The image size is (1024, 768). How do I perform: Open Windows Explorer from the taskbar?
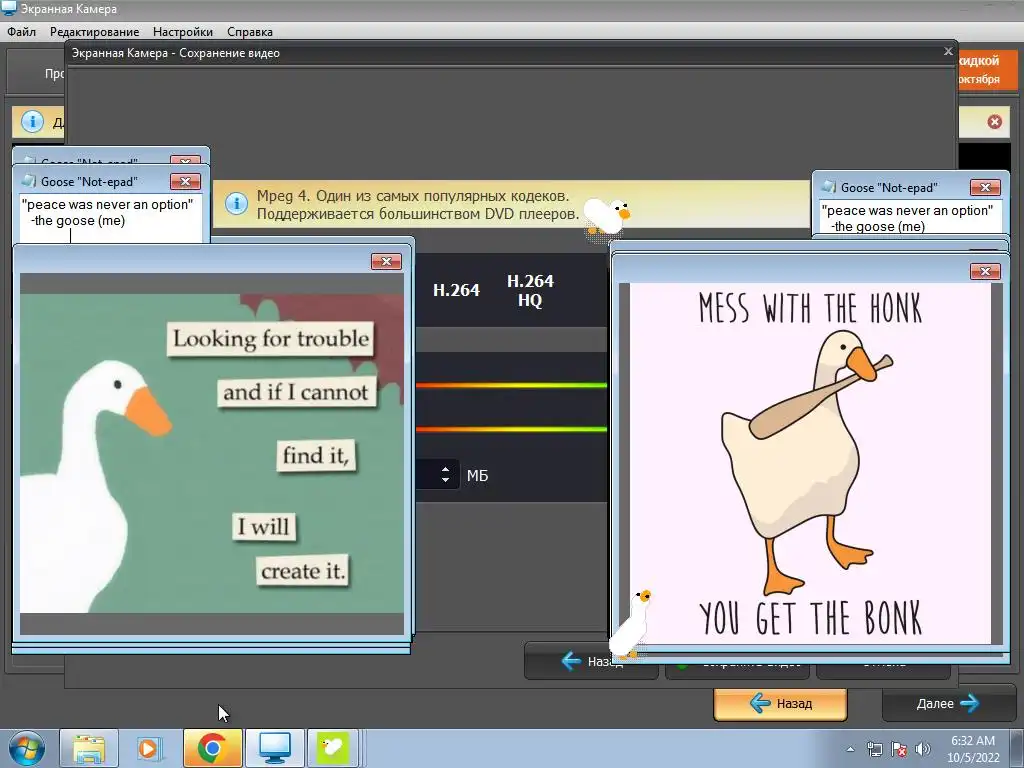click(x=89, y=748)
